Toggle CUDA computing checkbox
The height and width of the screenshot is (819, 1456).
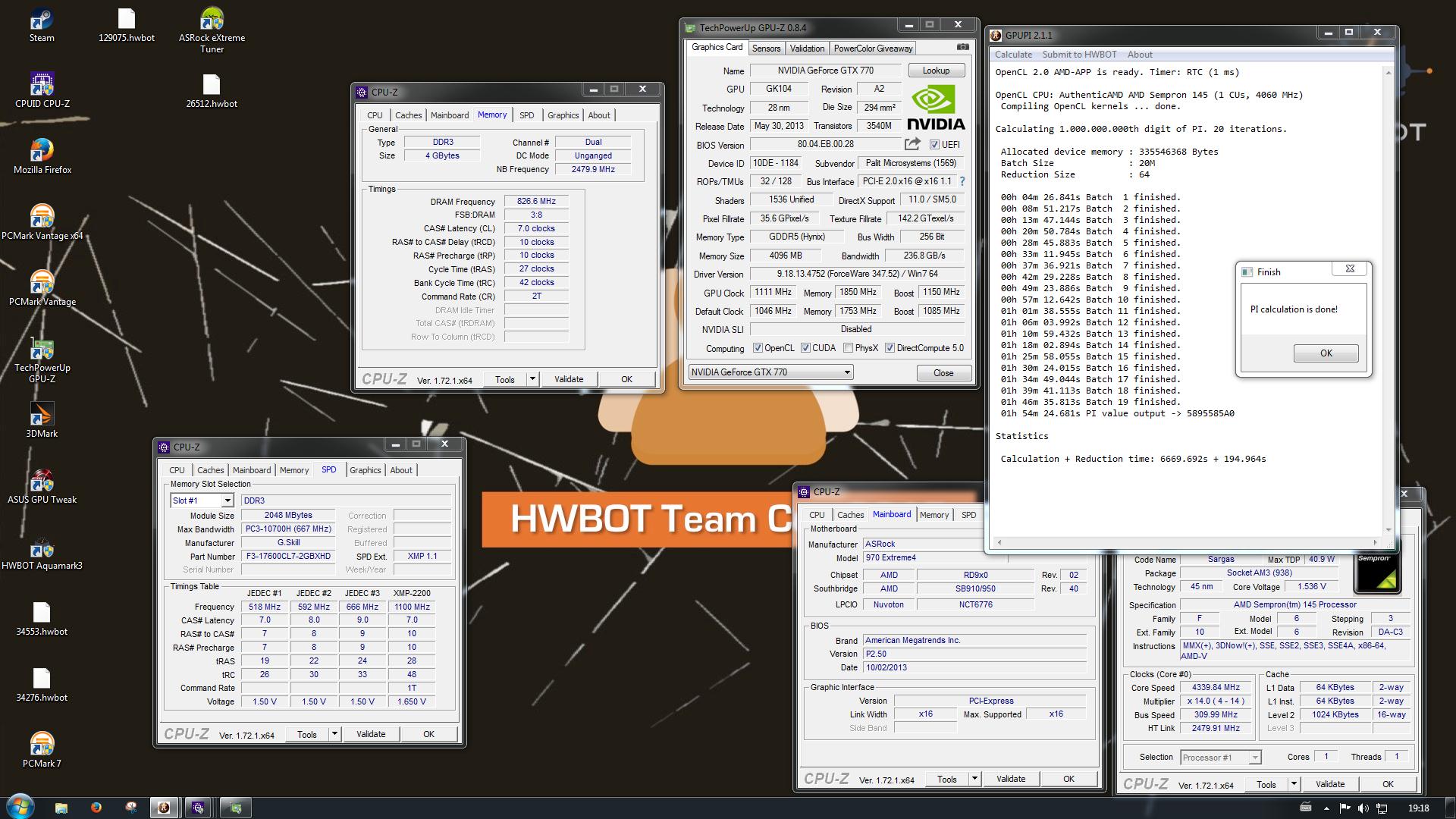point(805,348)
